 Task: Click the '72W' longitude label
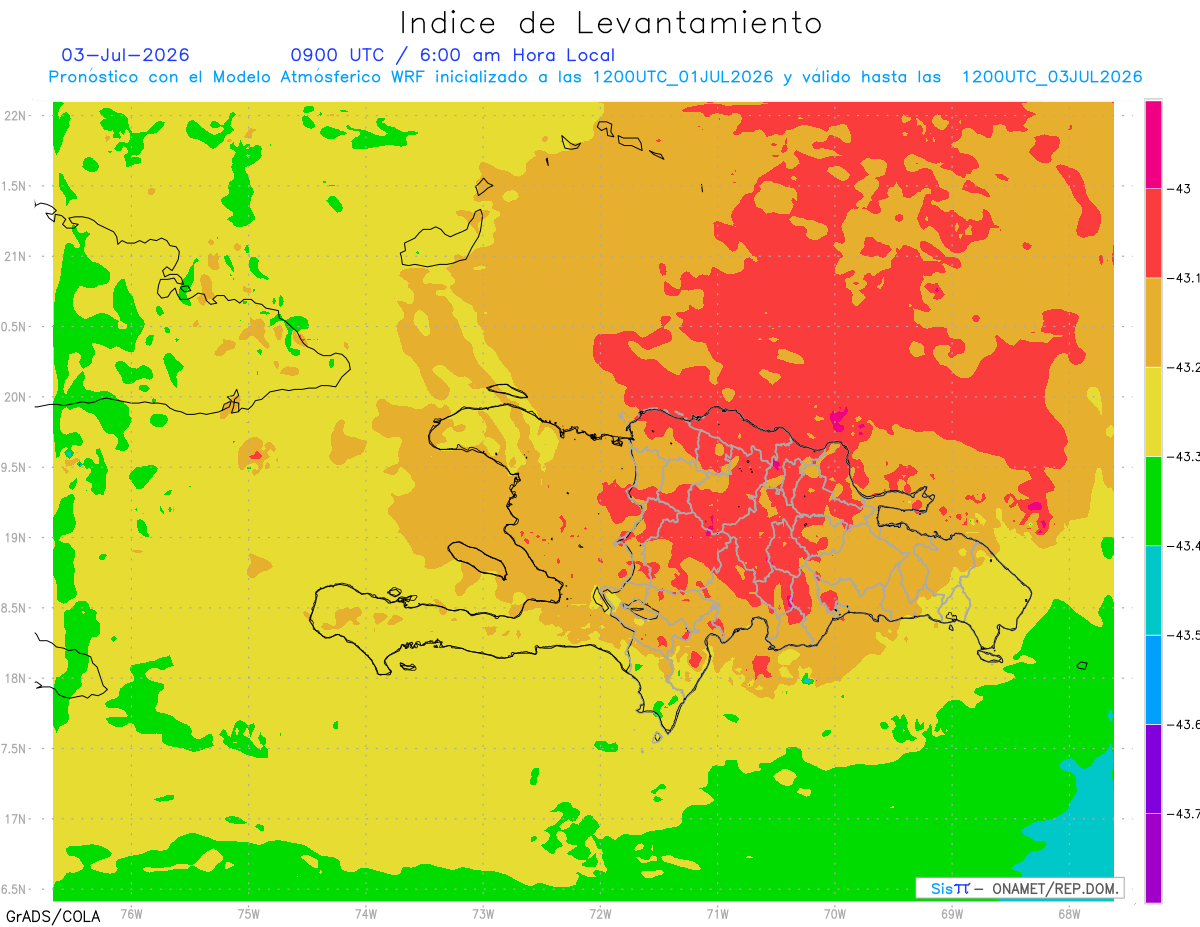click(600, 913)
